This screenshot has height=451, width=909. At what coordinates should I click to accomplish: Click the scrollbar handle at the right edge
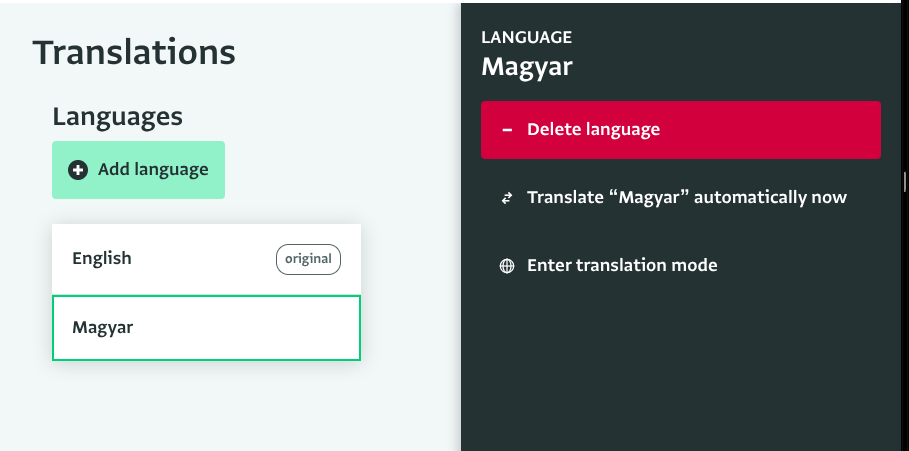(906, 183)
